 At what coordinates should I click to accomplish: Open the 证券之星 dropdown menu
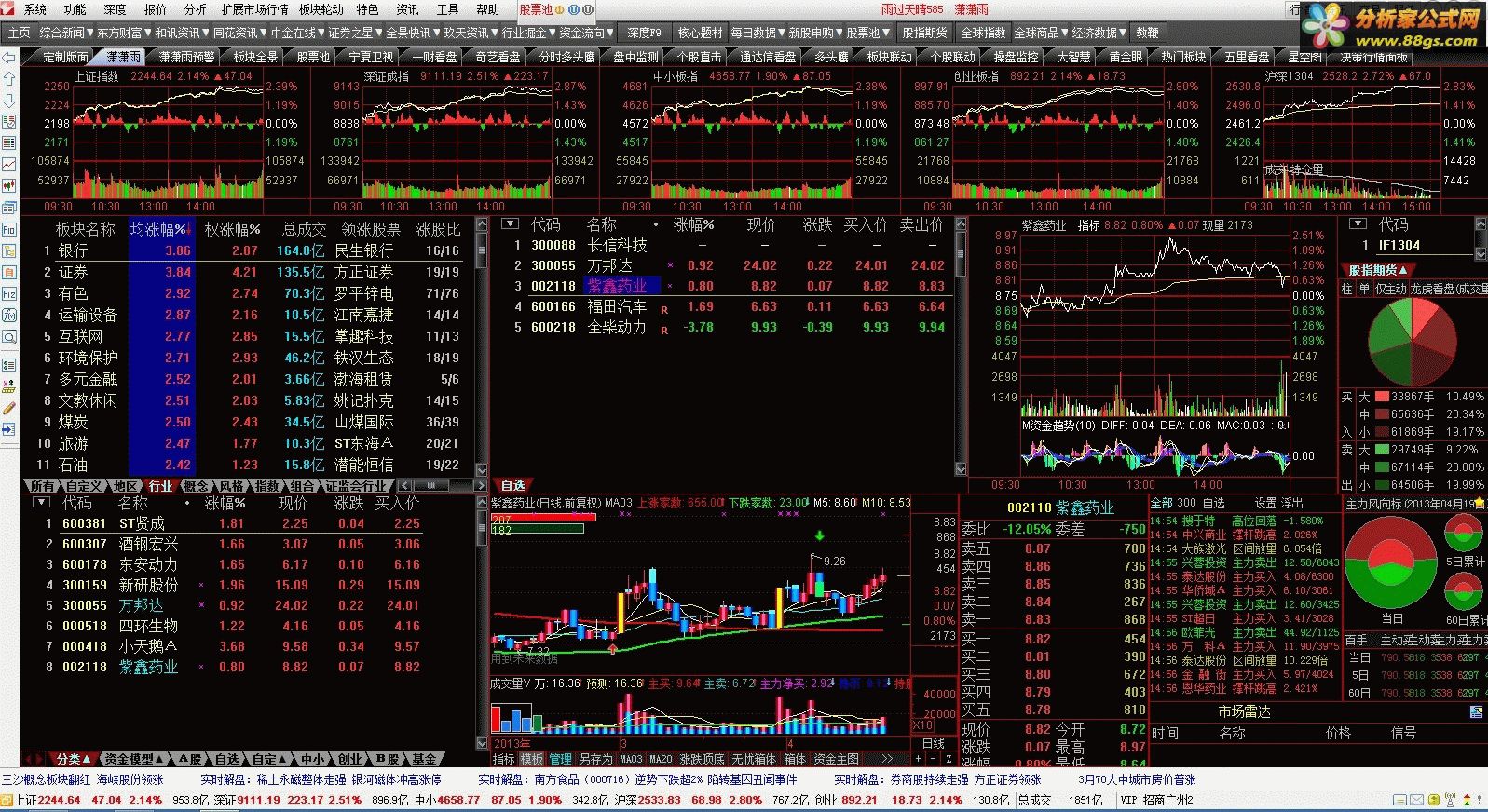pyautogui.click(x=354, y=33)
